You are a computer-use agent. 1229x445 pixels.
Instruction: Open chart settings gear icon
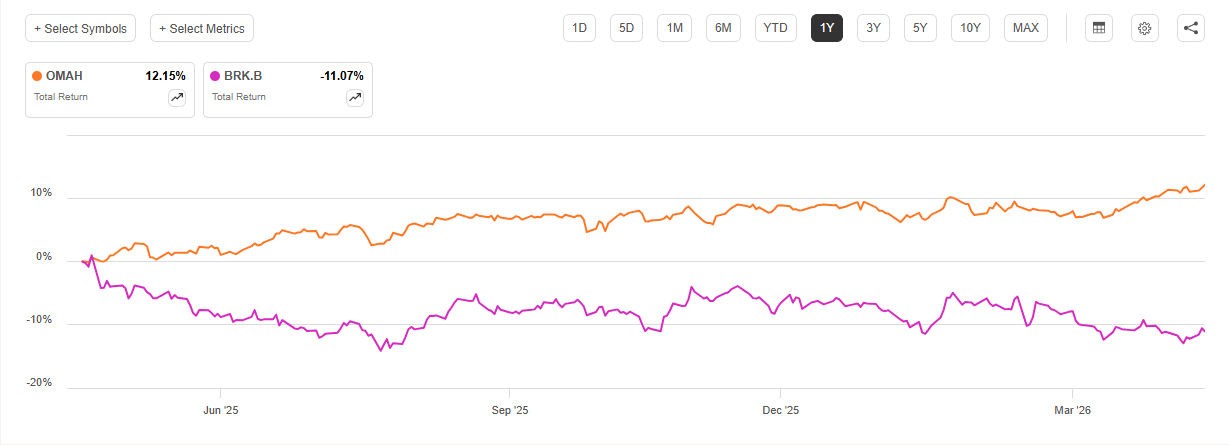click(x=1145, y=28)
